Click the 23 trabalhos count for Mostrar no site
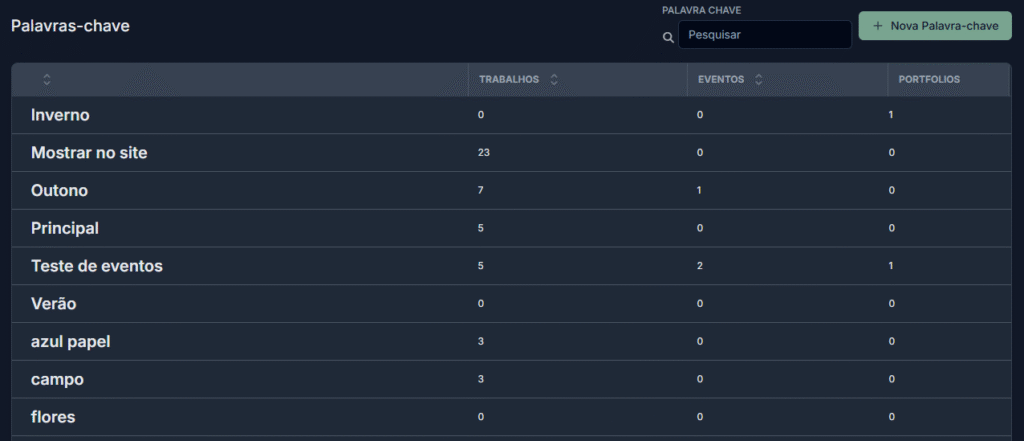The image size is (1024, 441). tap(484, 153)
